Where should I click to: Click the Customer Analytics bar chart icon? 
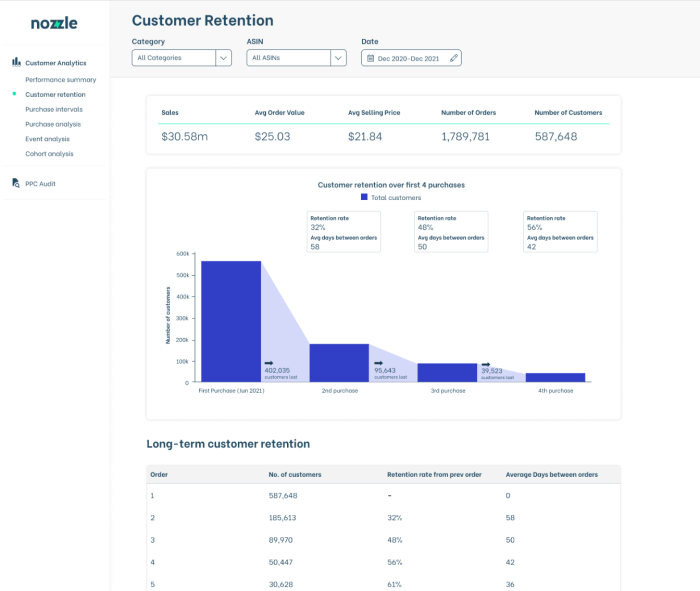click(16, 62)
